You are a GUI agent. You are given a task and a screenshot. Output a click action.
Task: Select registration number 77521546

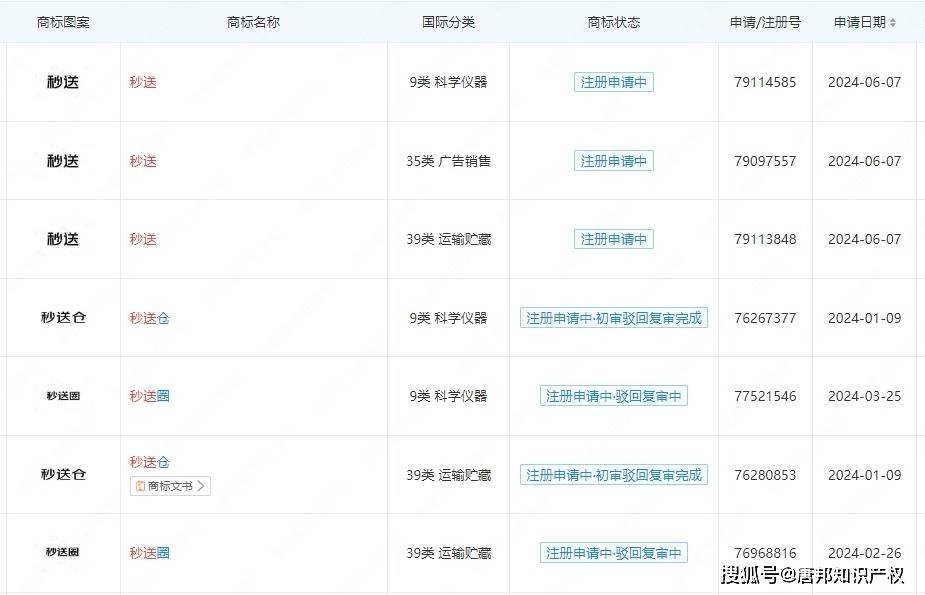[x=765, y=396]
